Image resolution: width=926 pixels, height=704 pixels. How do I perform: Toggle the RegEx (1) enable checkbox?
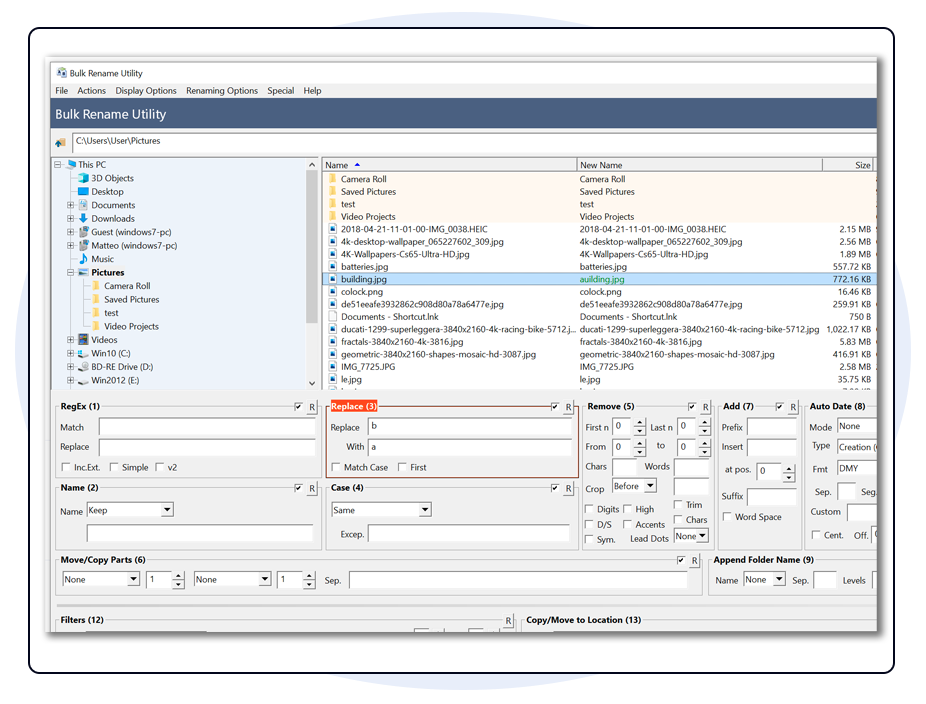click(298, 406)
